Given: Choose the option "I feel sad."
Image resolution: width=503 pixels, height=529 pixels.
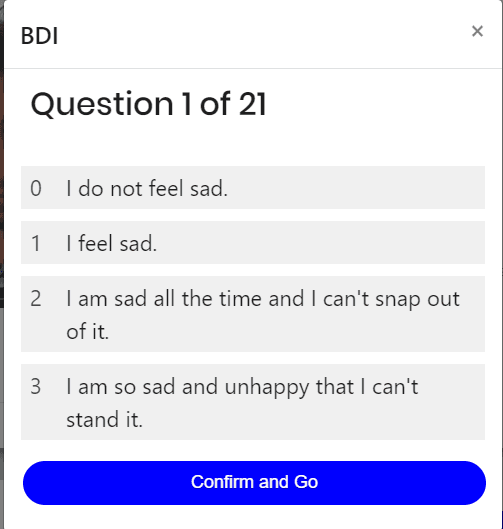Looking at the screenshot, I should point(253,243).
